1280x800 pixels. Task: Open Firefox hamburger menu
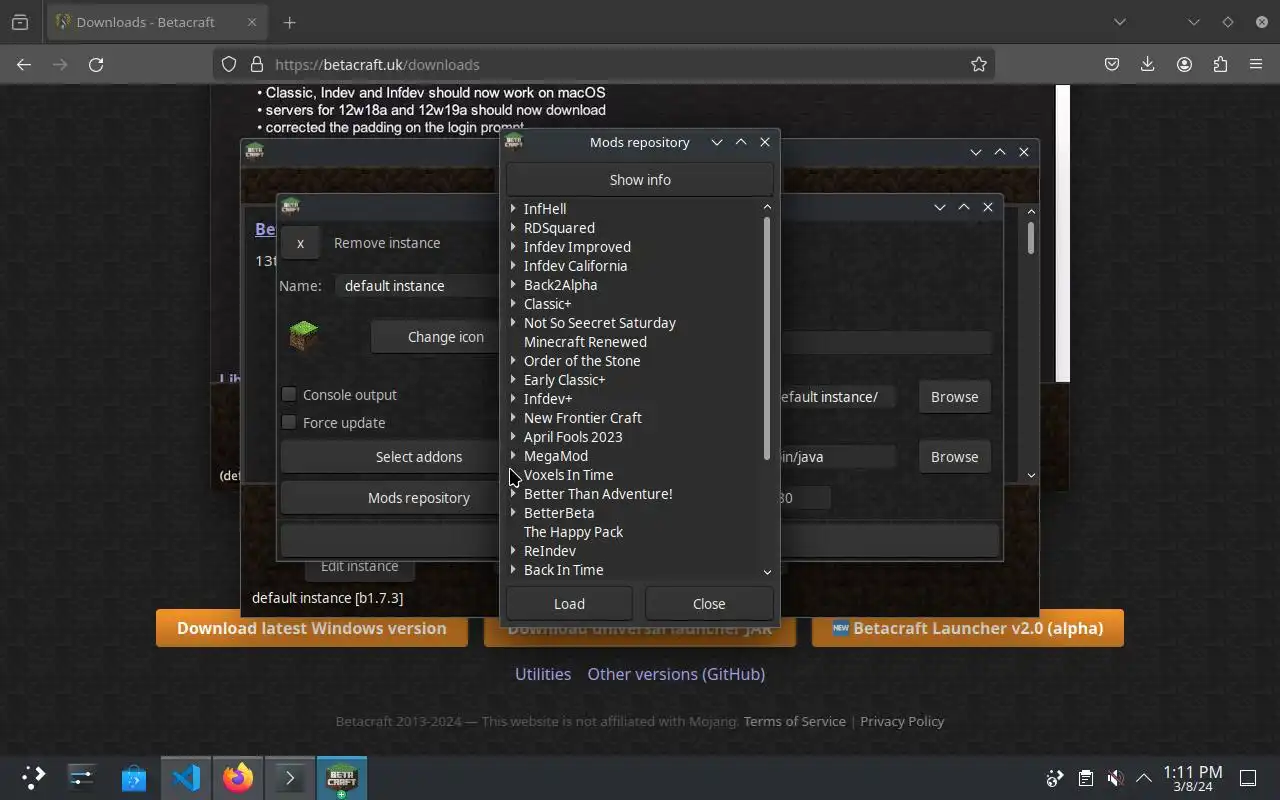pos(1256,64)
